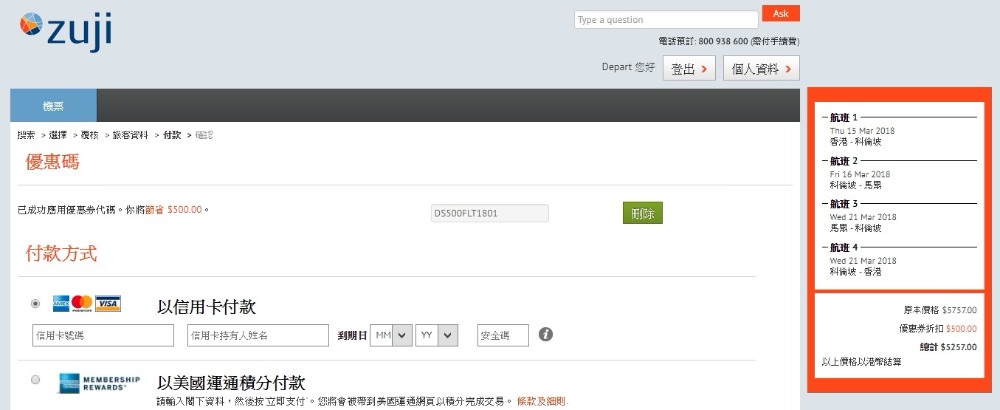Select American Express points payment radio button

point(37,380)
